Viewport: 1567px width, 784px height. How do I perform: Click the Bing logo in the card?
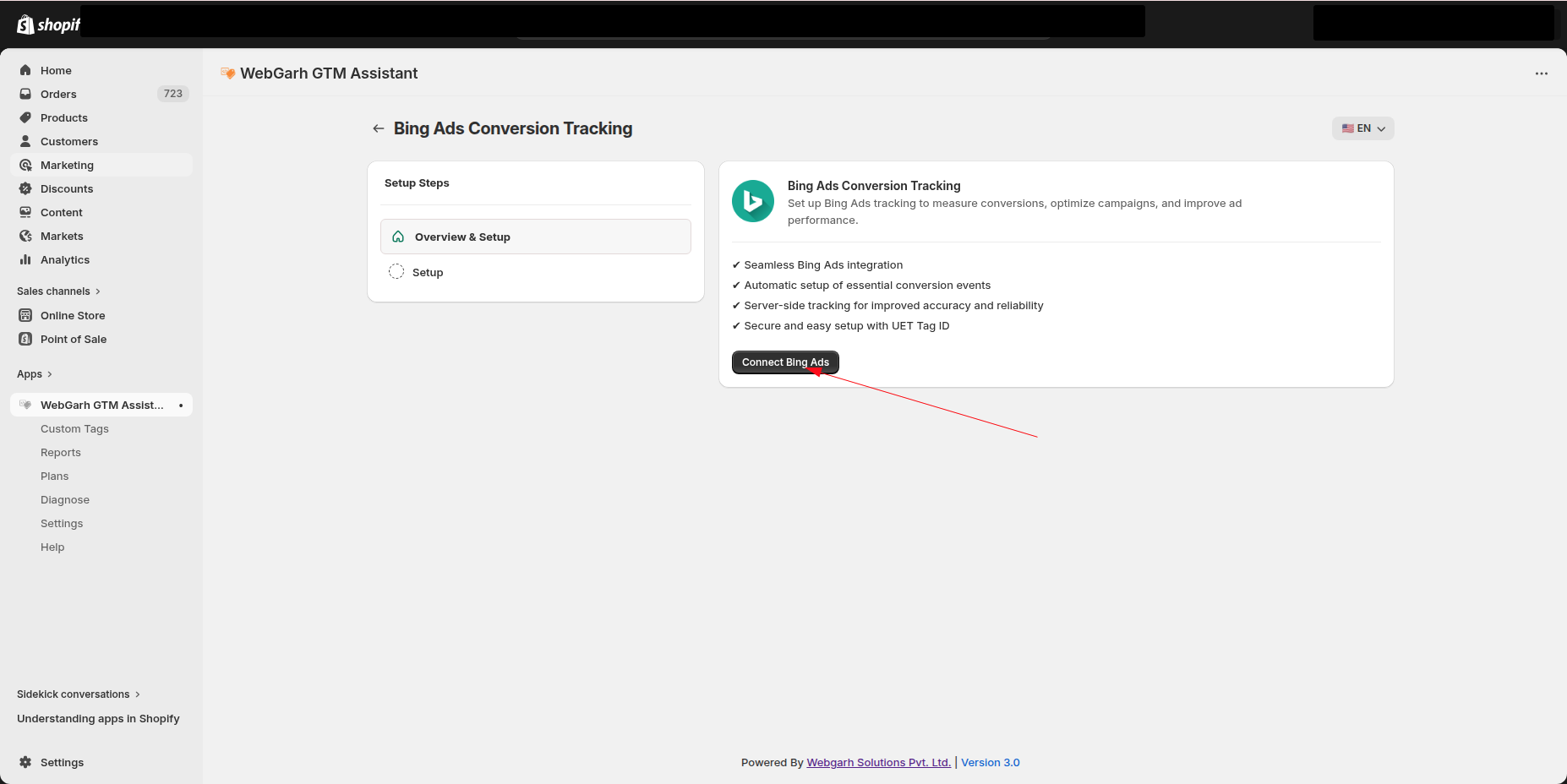753,201
